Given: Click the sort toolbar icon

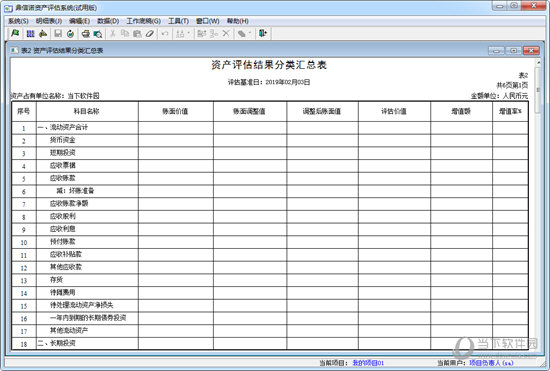Looking at the screenshot, I should (x=180, y=34).
